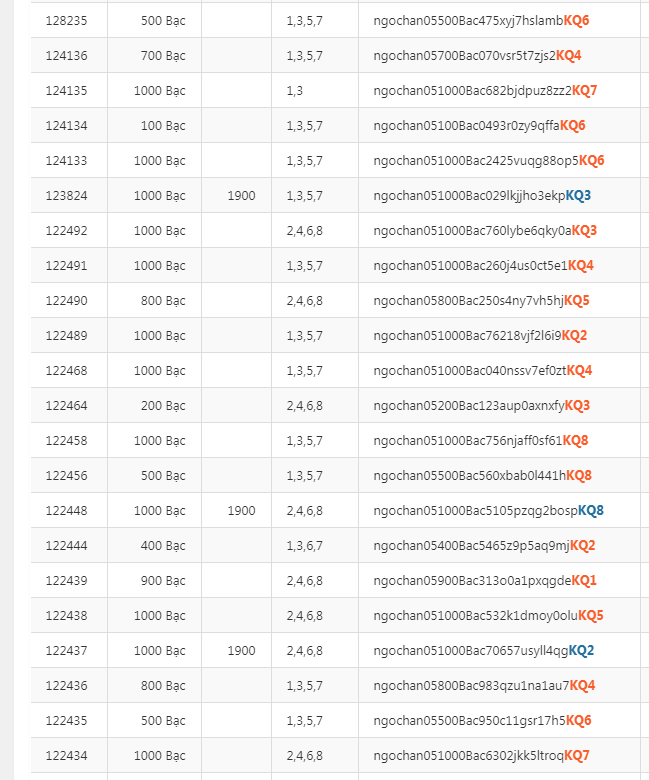Open the blue KQ2 link in row 122437

click(581, 650)
